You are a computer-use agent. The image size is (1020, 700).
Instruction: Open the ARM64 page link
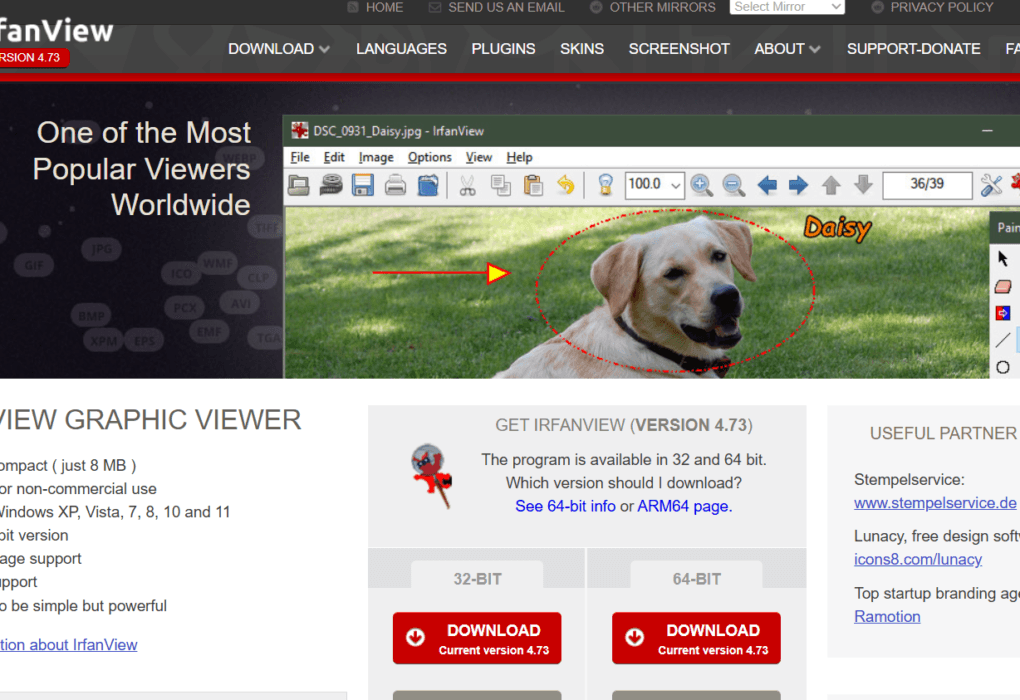pos(684,506)
